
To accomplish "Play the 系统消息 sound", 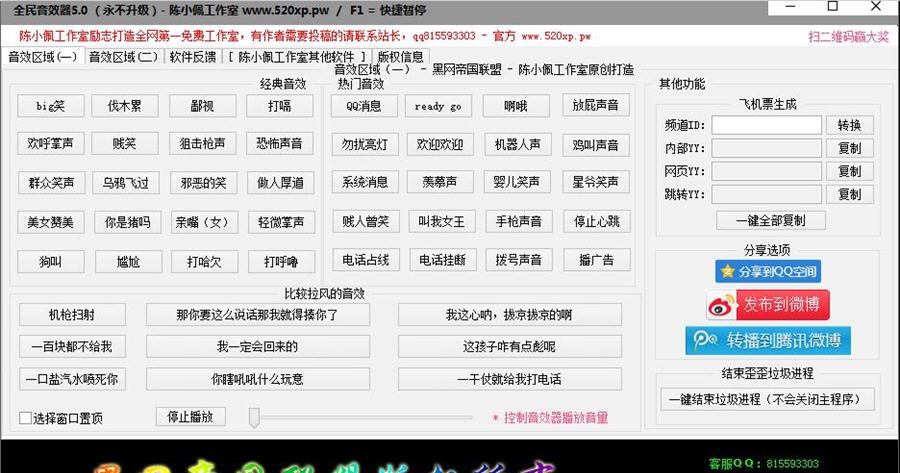I will pos(366,182).
